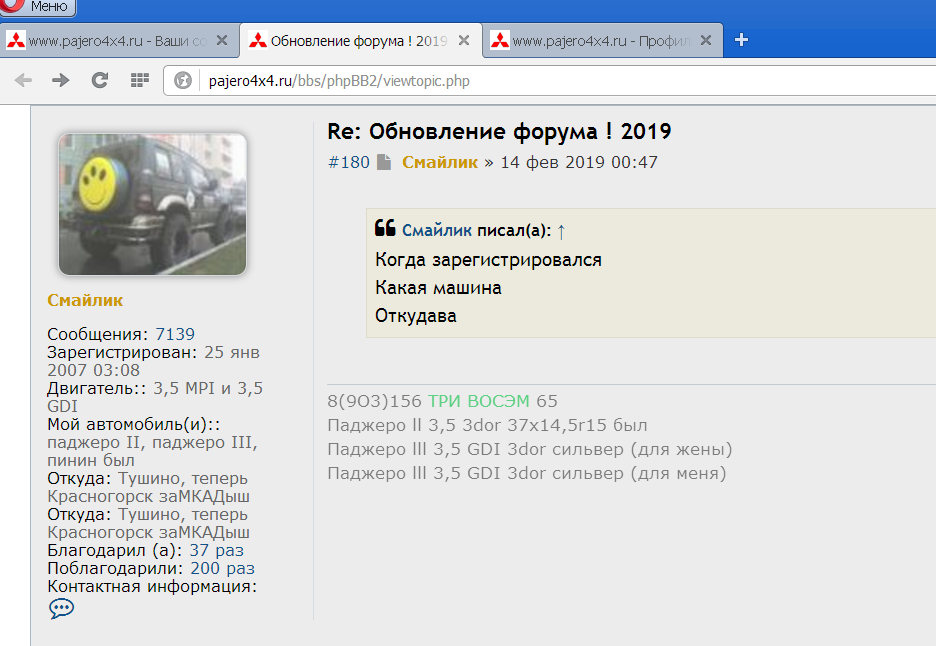Open the 7139 messages count link

coord(175,334)
